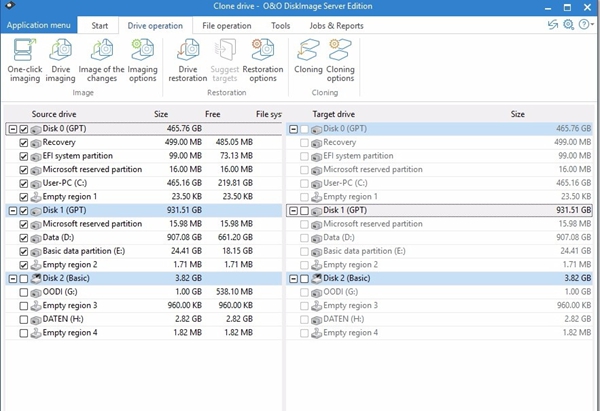Image resolution: width=600 pixels, height=411 pixels.
Task: Click the source Empty region 3 icon
Action: point(36,306)
